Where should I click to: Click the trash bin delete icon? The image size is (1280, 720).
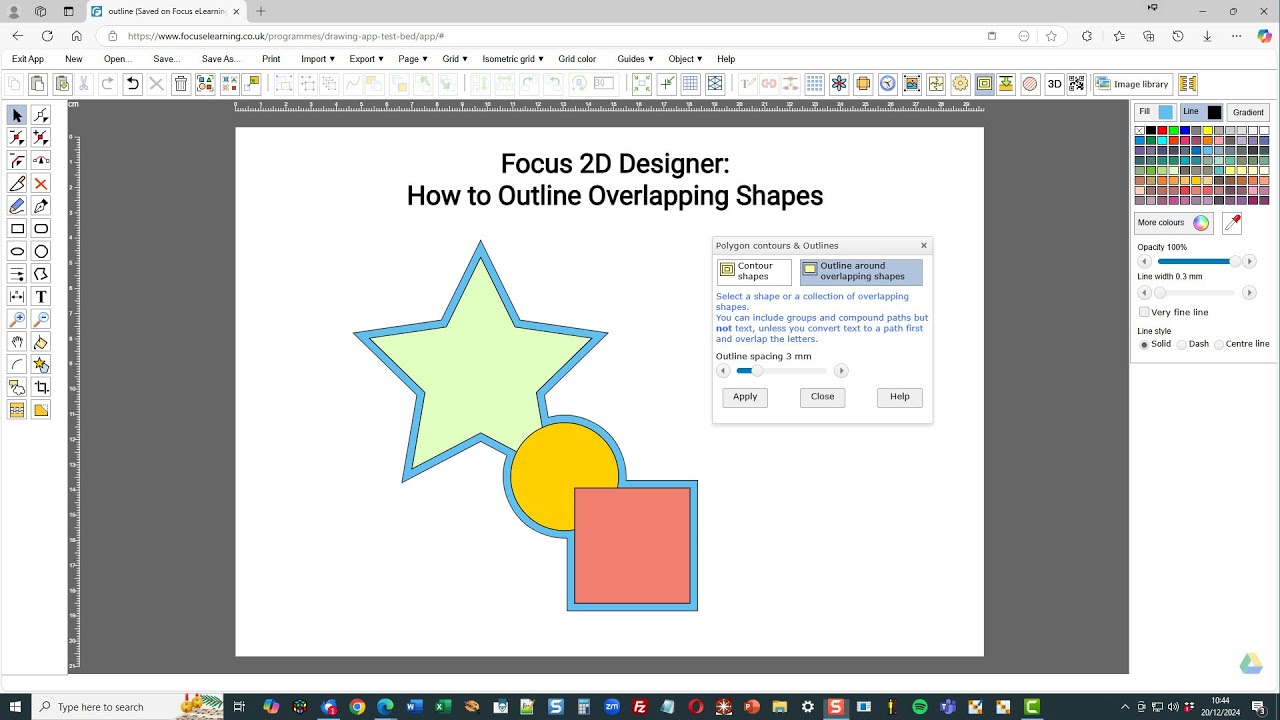pyautogui.click(x=181, y=84)
